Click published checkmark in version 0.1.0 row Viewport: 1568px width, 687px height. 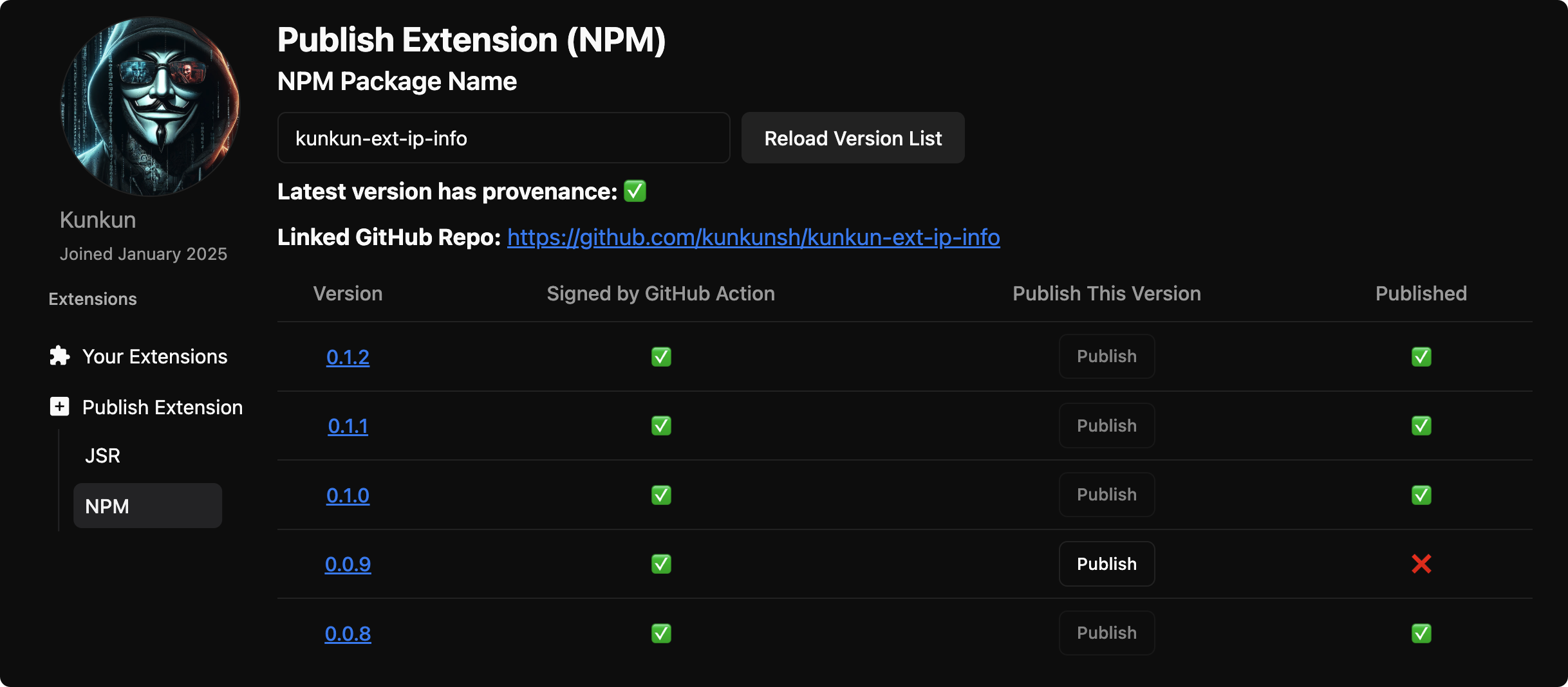pyautogui.click(x=1421, y=495)
